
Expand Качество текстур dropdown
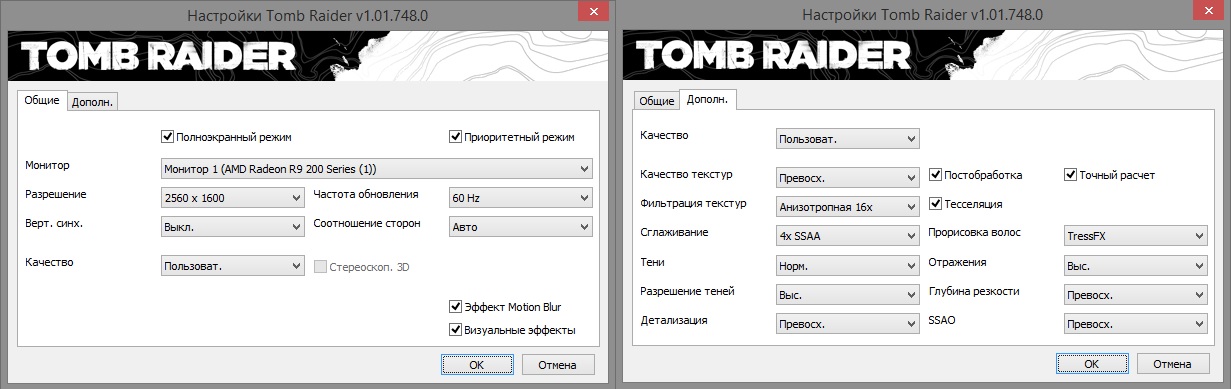coord(847,177)
